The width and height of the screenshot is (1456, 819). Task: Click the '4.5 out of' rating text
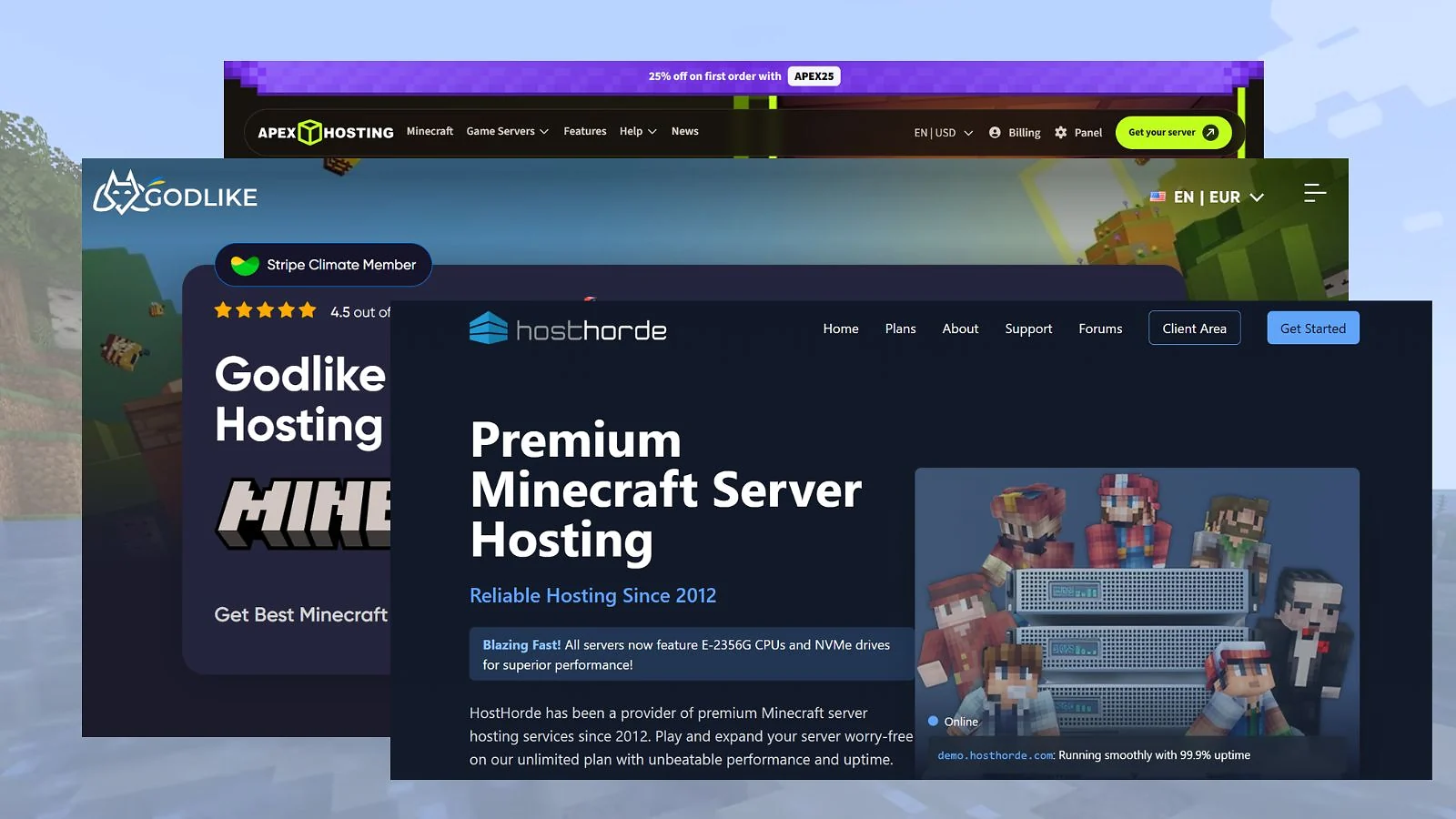click(360, 312)
